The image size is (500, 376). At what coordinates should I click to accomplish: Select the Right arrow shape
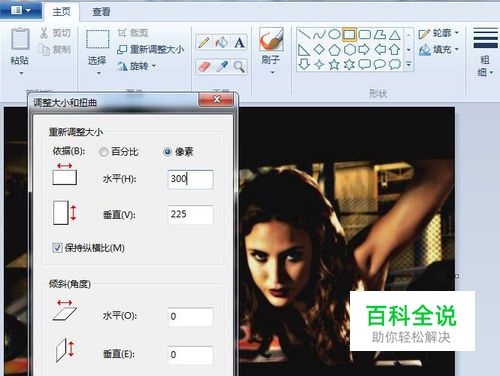(x=364, y=49)
